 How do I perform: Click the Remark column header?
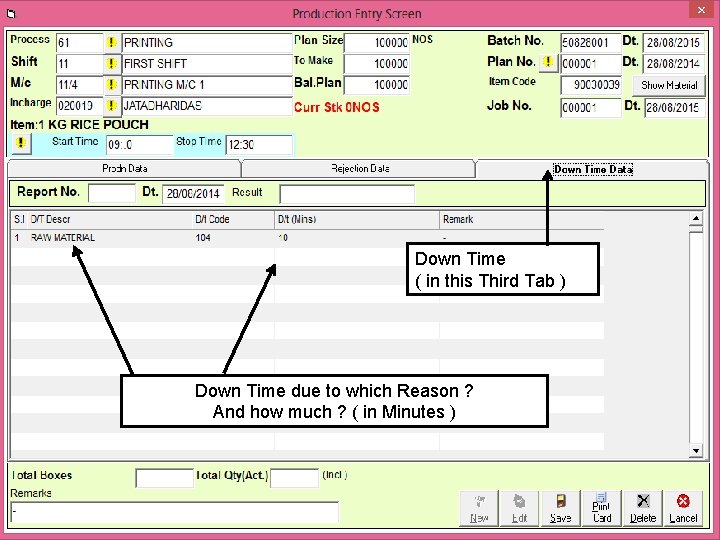click(x=522, y=219)
